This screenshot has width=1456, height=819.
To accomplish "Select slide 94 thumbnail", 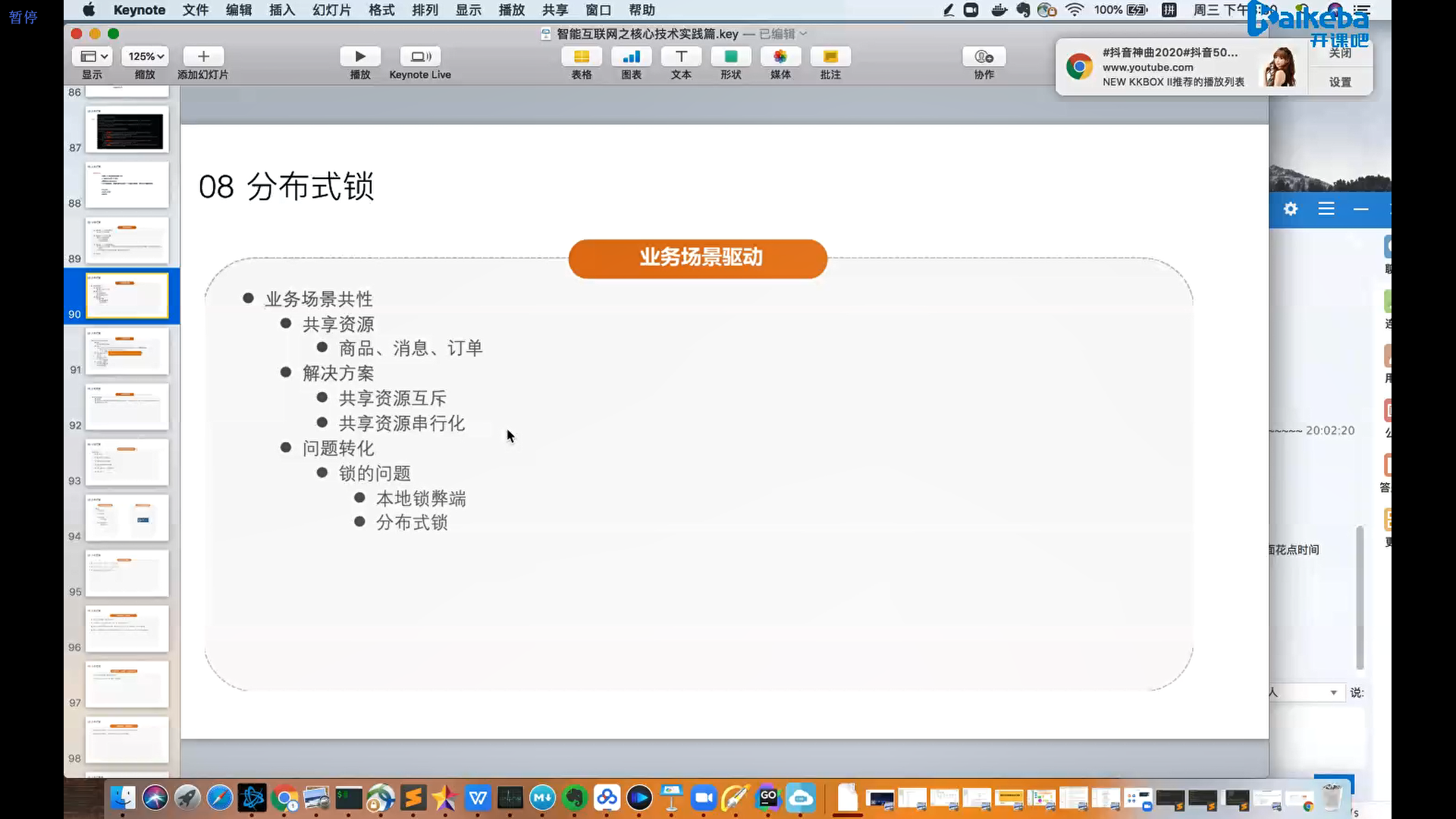I will [x=127, y=518].
